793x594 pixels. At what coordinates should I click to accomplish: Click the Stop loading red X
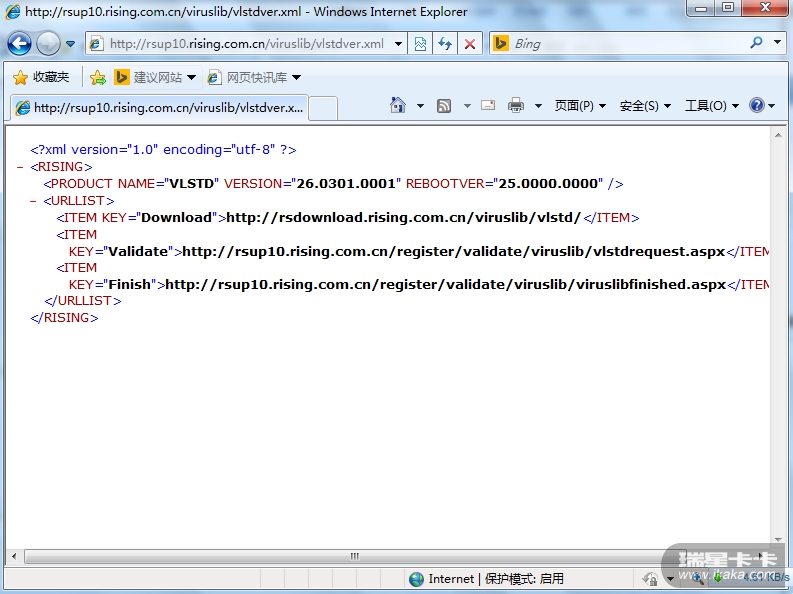[470, 44]
